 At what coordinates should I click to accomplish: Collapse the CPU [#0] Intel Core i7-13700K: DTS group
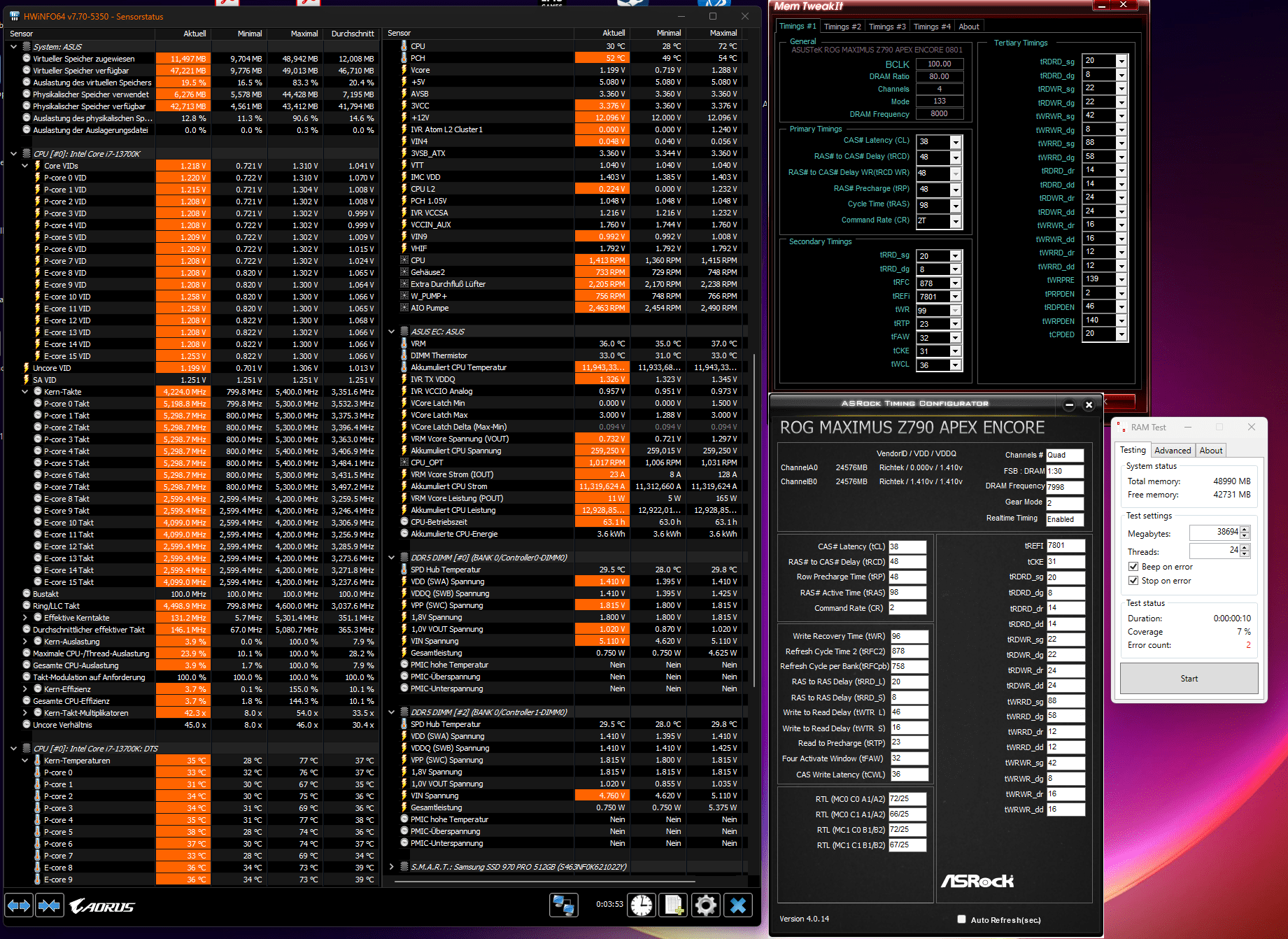click(x=13, y=749)
